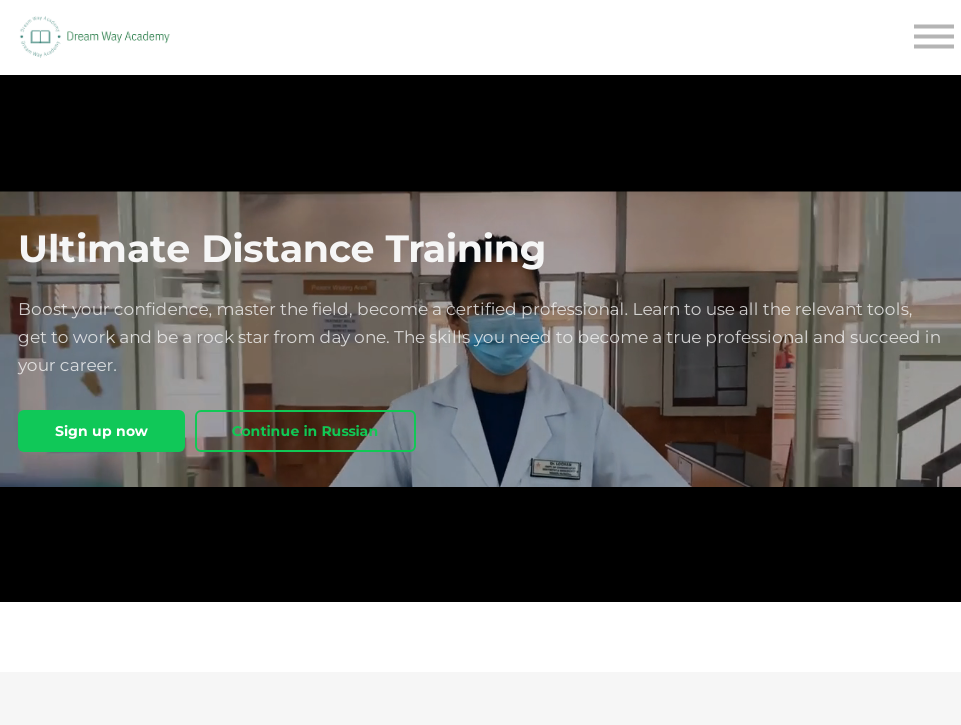This screenshot has height=725, width=961.
Task: Click the white area beneath the hero section
Action: (x=480, y=636)
